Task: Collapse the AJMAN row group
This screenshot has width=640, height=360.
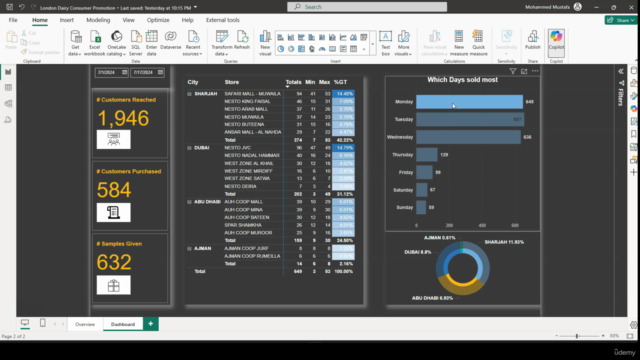Action: tap(189, 248)
